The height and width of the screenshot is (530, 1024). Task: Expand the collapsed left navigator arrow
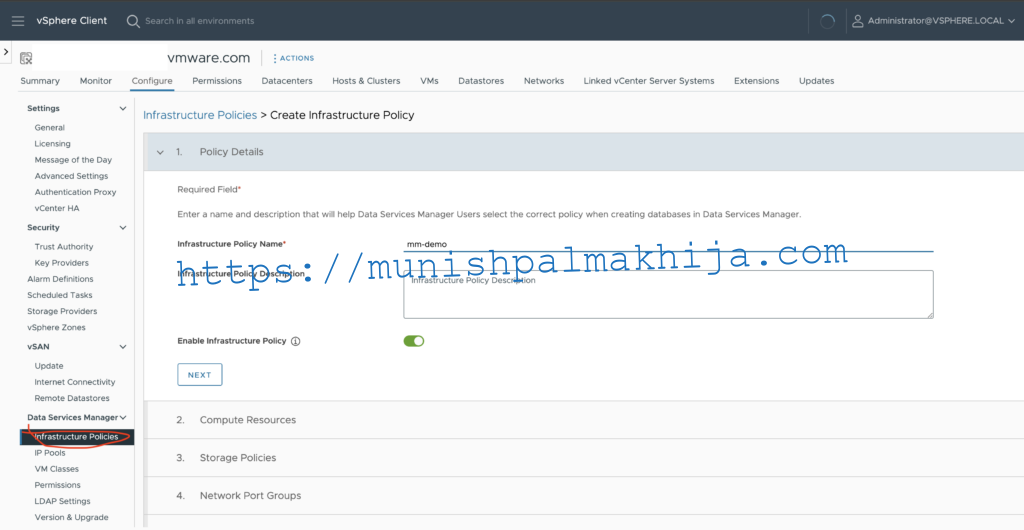click(5, 51)
